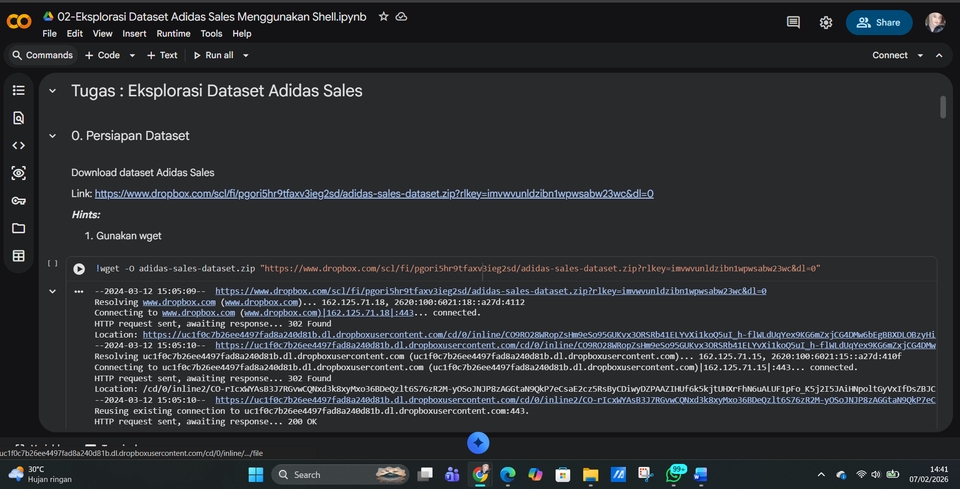Open the weather widget 30°C
960x489 pixels.
click(40, 474)
